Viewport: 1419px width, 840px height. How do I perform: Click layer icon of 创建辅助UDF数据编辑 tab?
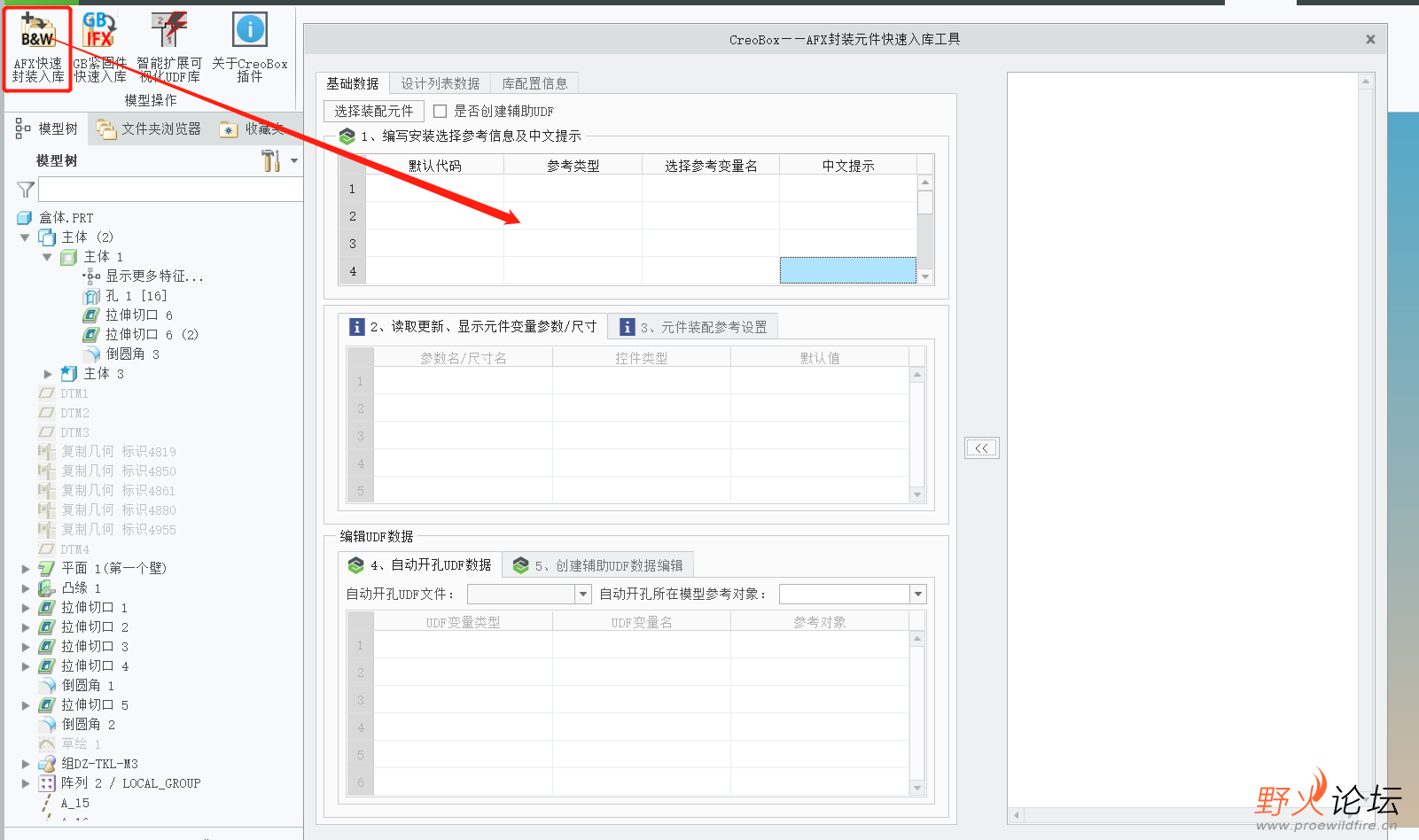pyautogui.click(x=521, y=565)
